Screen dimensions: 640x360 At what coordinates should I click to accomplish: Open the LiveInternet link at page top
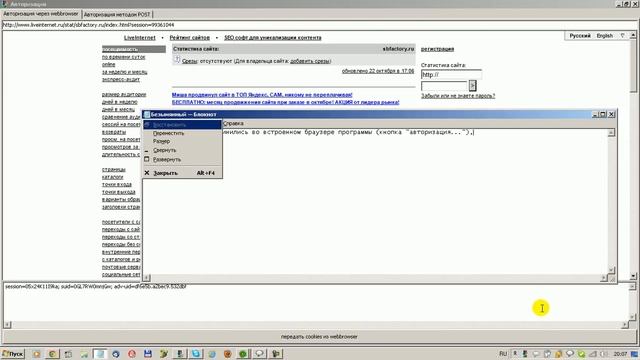(x=140, y=38)
